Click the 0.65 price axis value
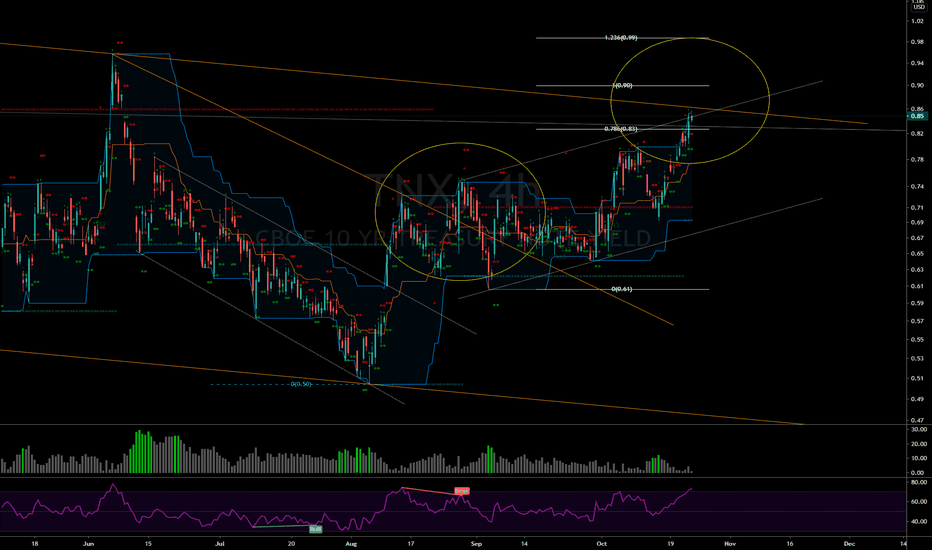The image size is (932, 550). 917,253
